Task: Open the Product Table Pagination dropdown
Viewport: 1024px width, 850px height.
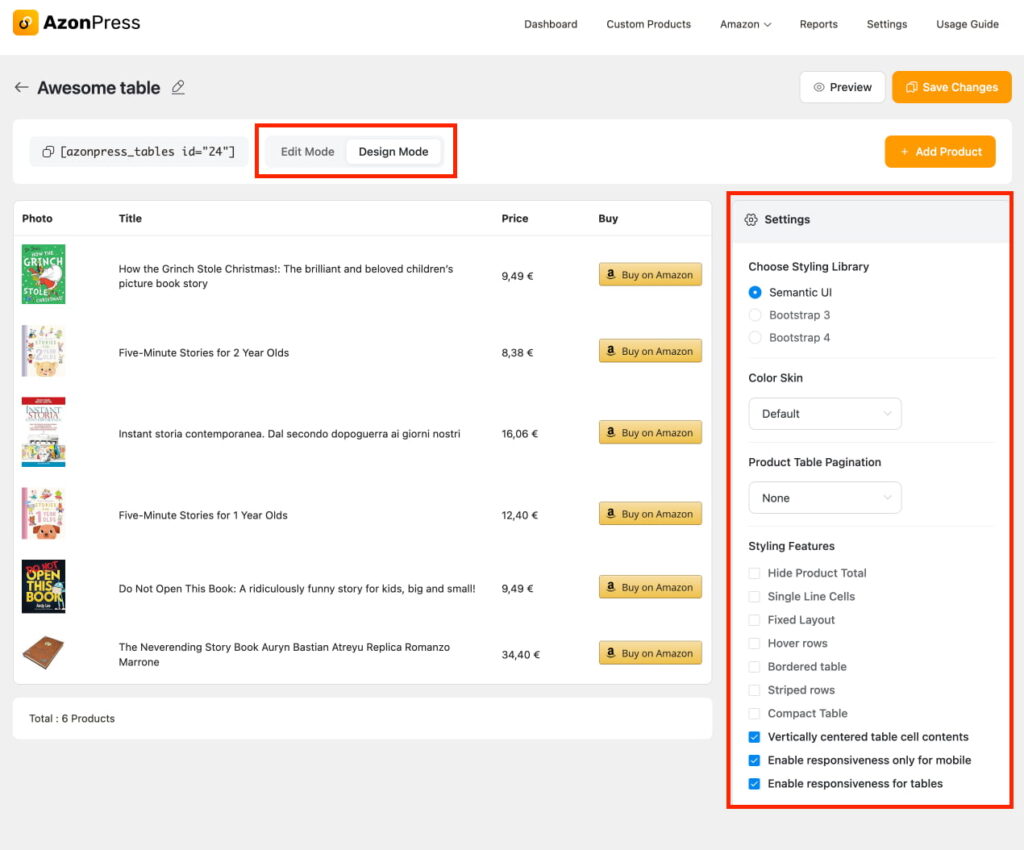Action: [x=825, y=498]
